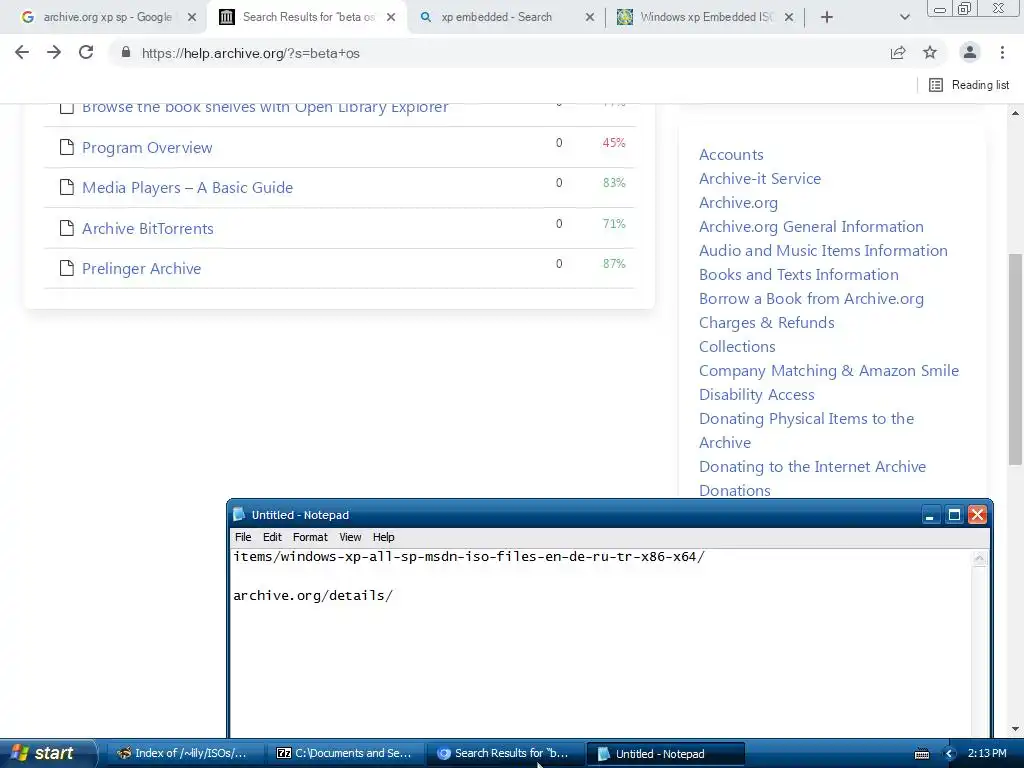Click the on-screen keyboard tray icon

(x=922, y=754)
